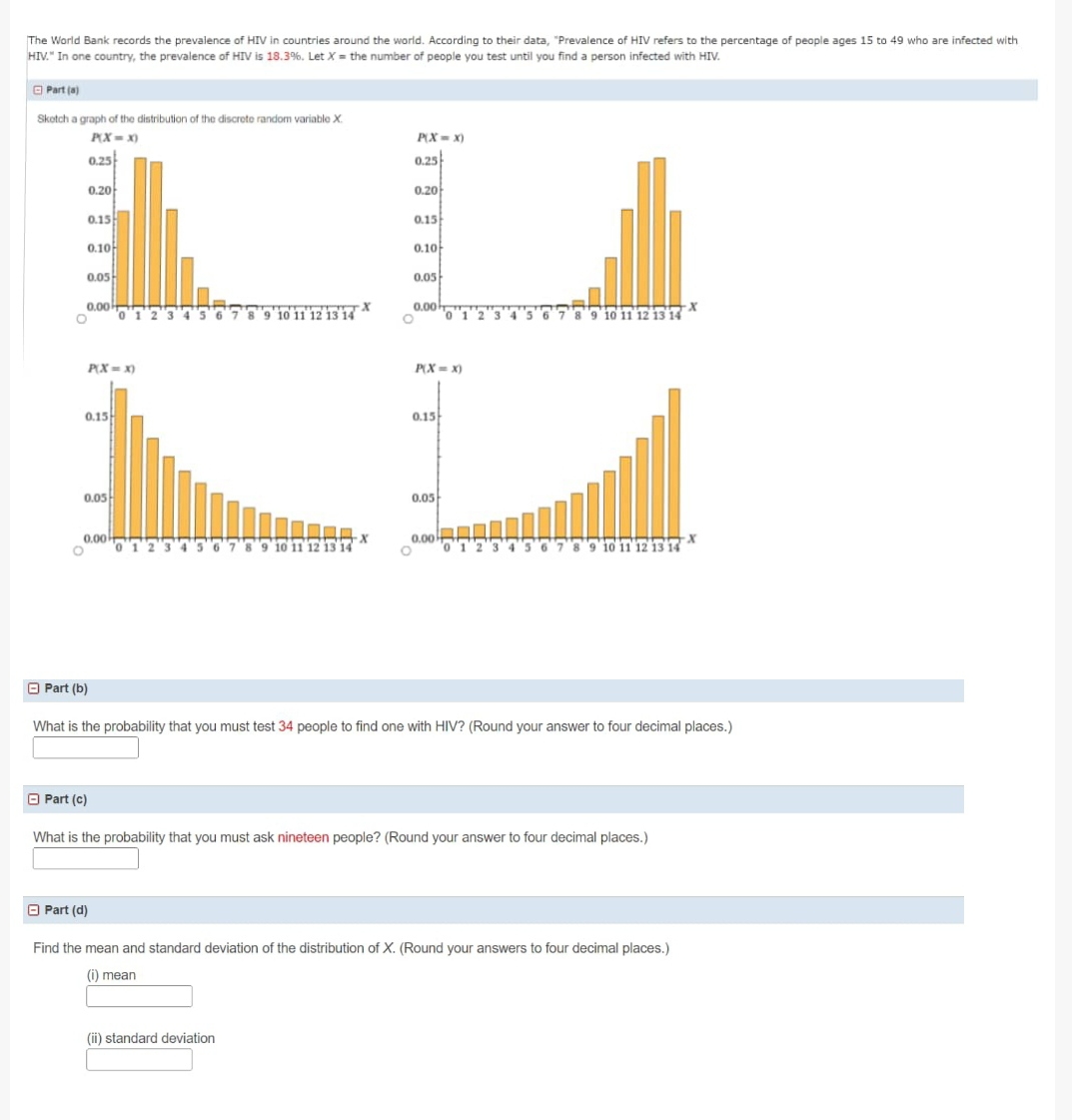The width and height of the screenshot is (1072, 1120).
Task: Collapse Part (d) using its minus icon
Action: (33, 910)
